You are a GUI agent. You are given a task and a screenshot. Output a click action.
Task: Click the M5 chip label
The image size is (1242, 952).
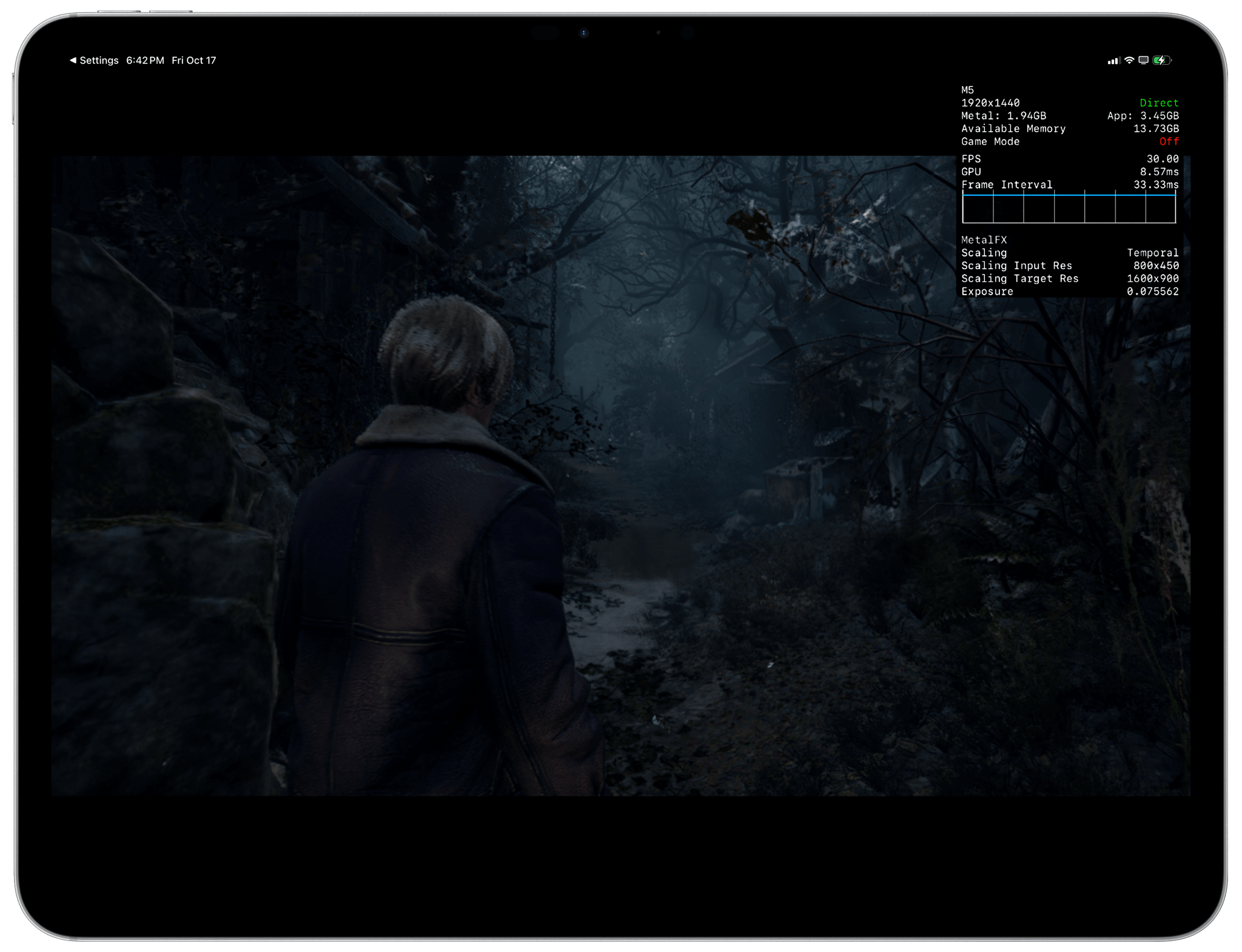point(967,90)
